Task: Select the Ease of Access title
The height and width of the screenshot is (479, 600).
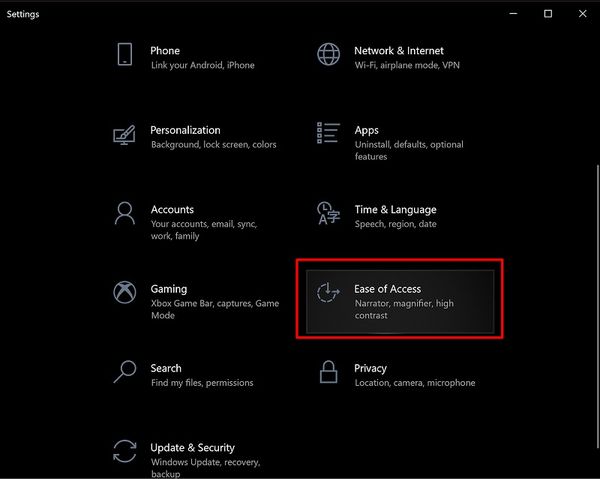Action: click(387, 289)
